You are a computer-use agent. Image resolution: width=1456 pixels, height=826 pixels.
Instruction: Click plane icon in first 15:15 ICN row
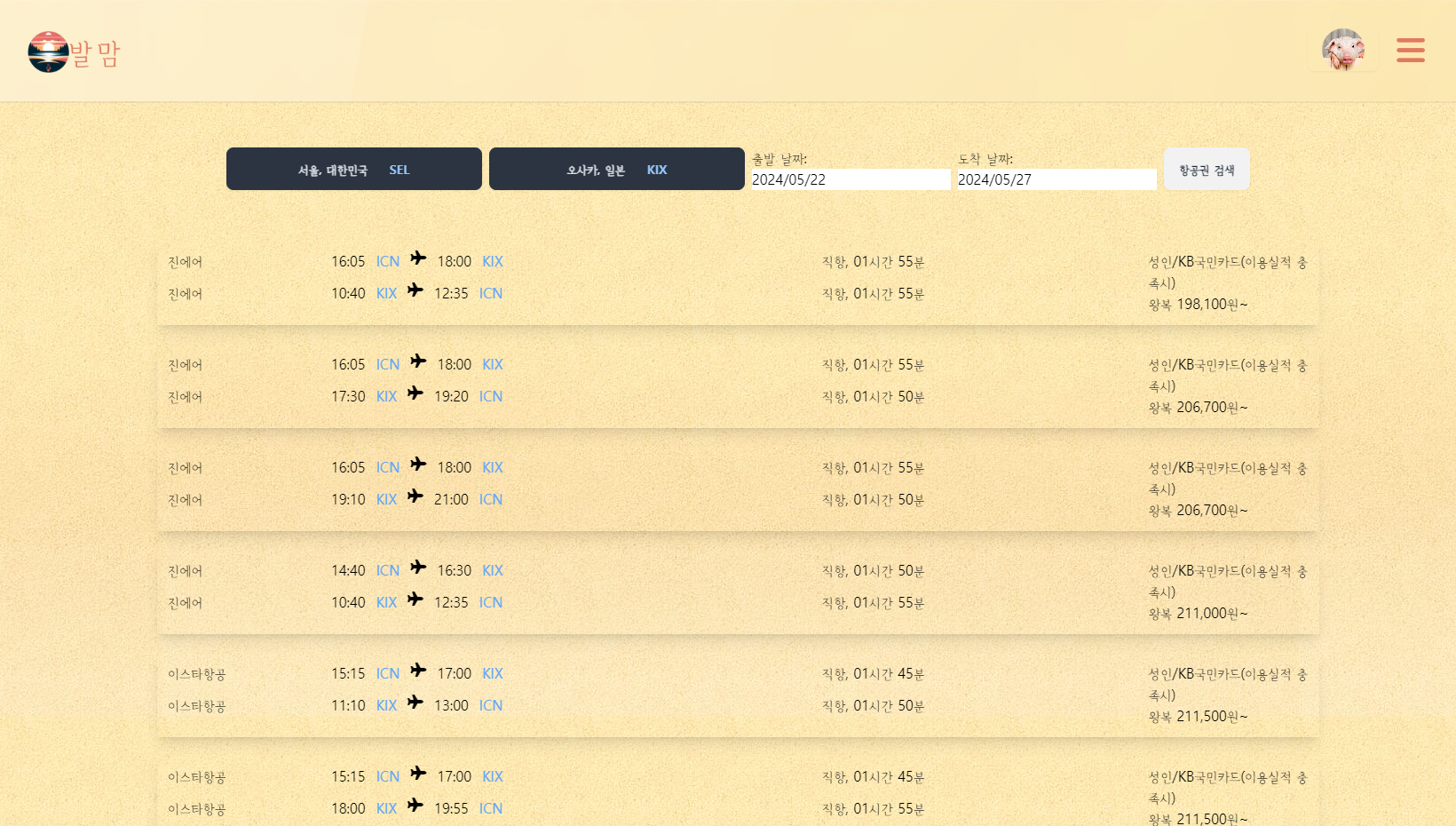[x=418, y=671]
